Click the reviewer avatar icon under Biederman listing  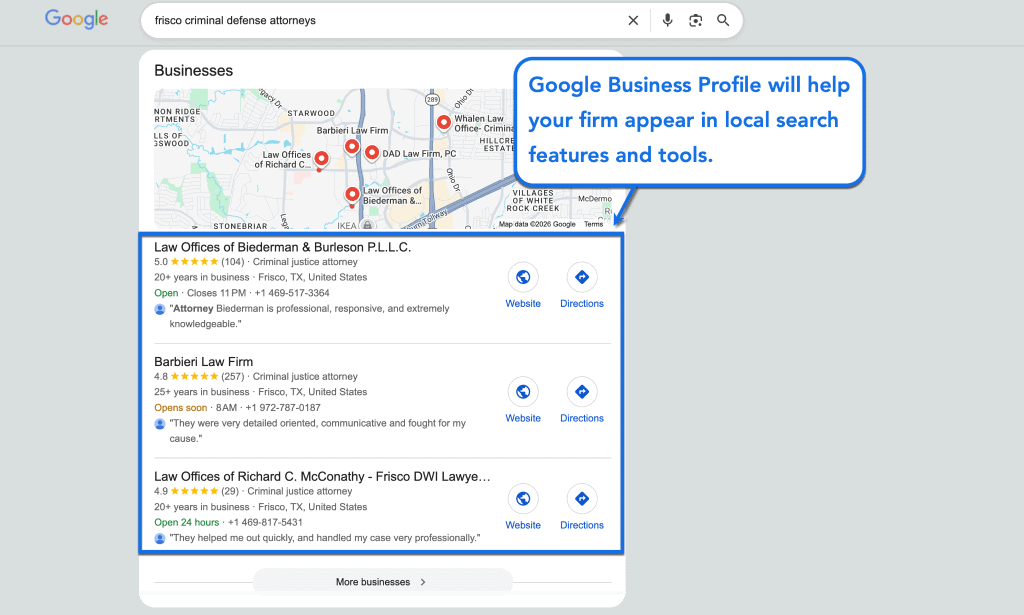[x=160, y=308]
